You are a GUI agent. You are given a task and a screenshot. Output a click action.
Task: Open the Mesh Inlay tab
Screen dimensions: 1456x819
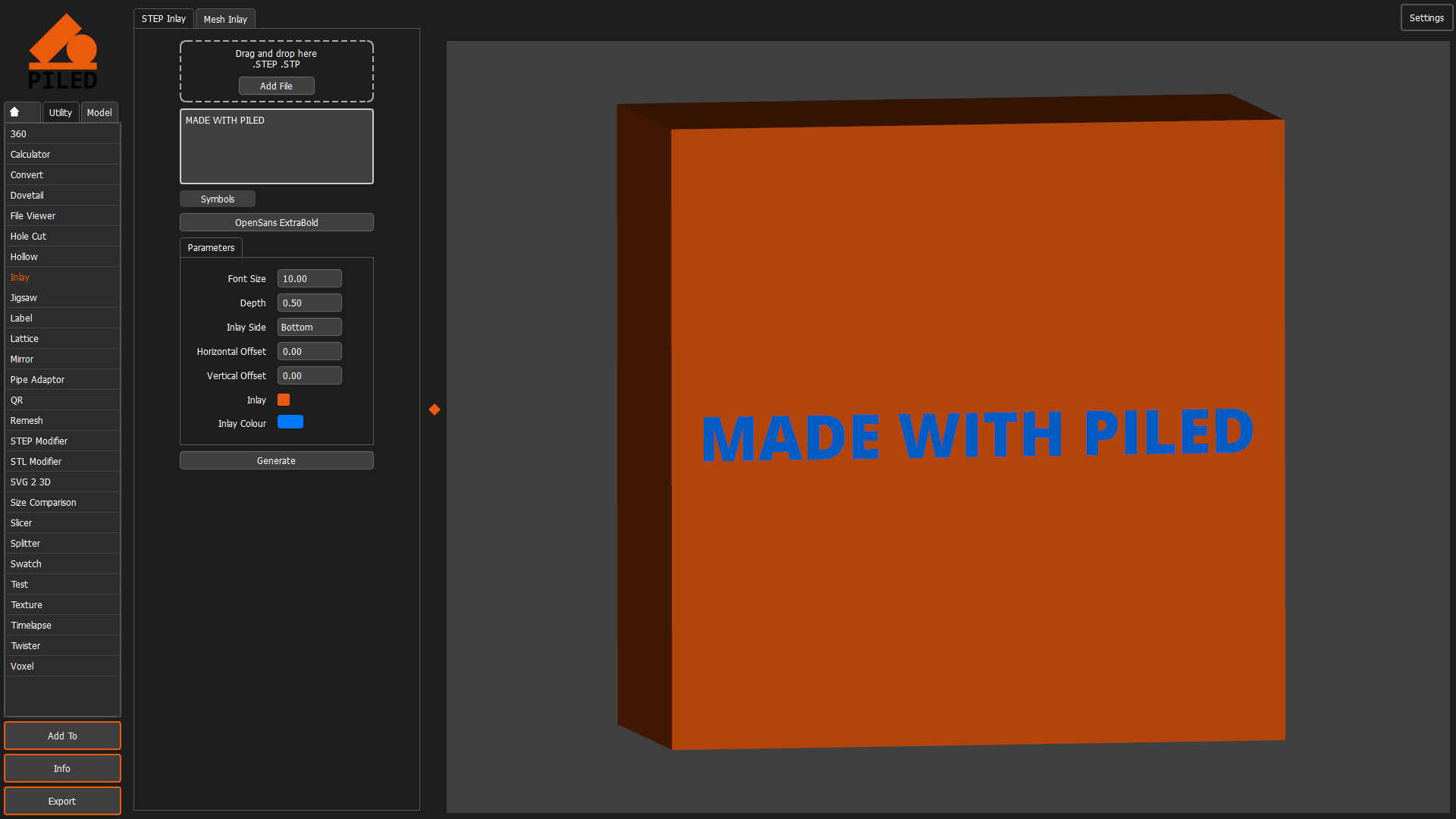click(225, 19)
